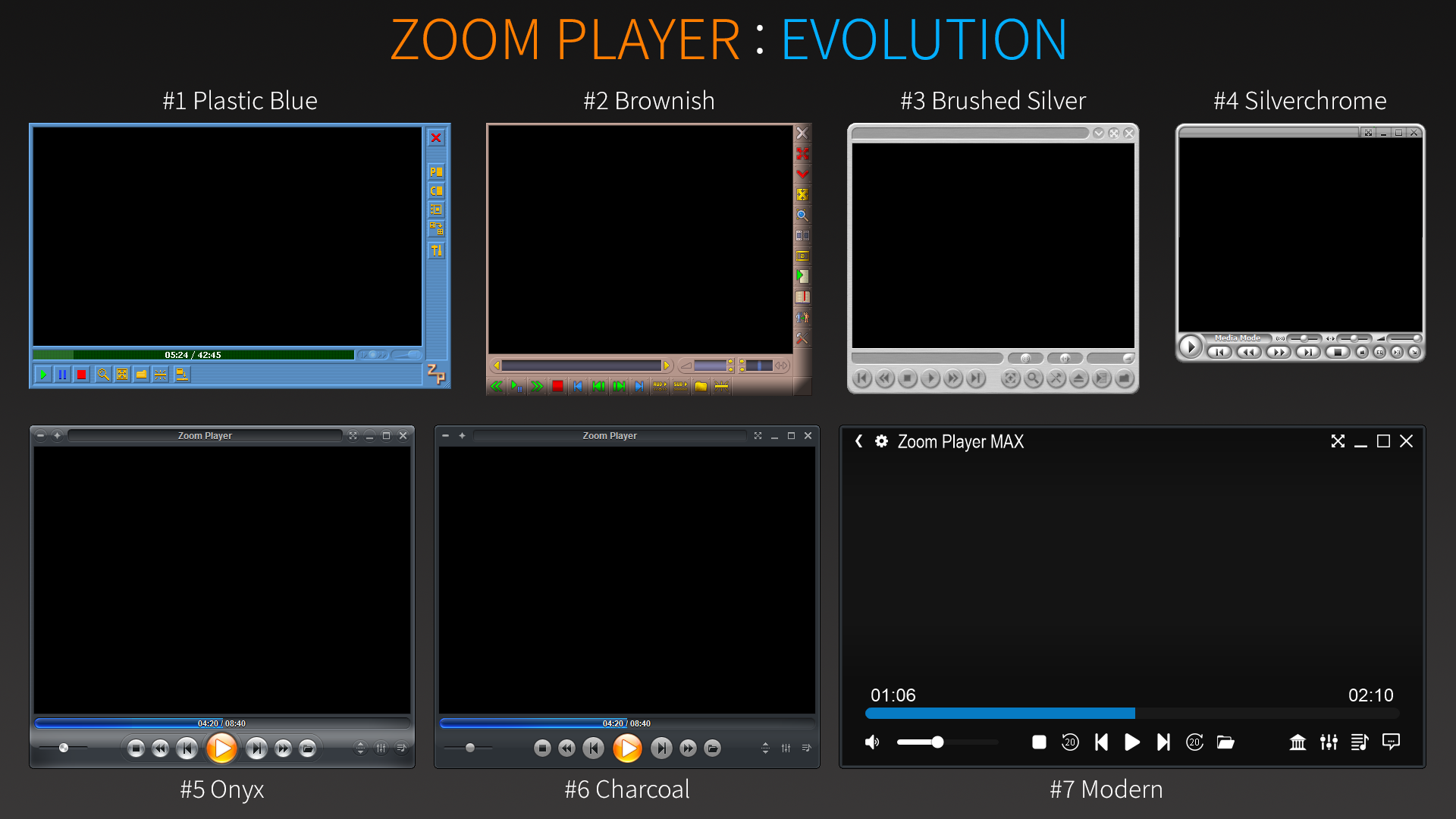Click the red stop button in Plastic Blue skin

(81, 375)
